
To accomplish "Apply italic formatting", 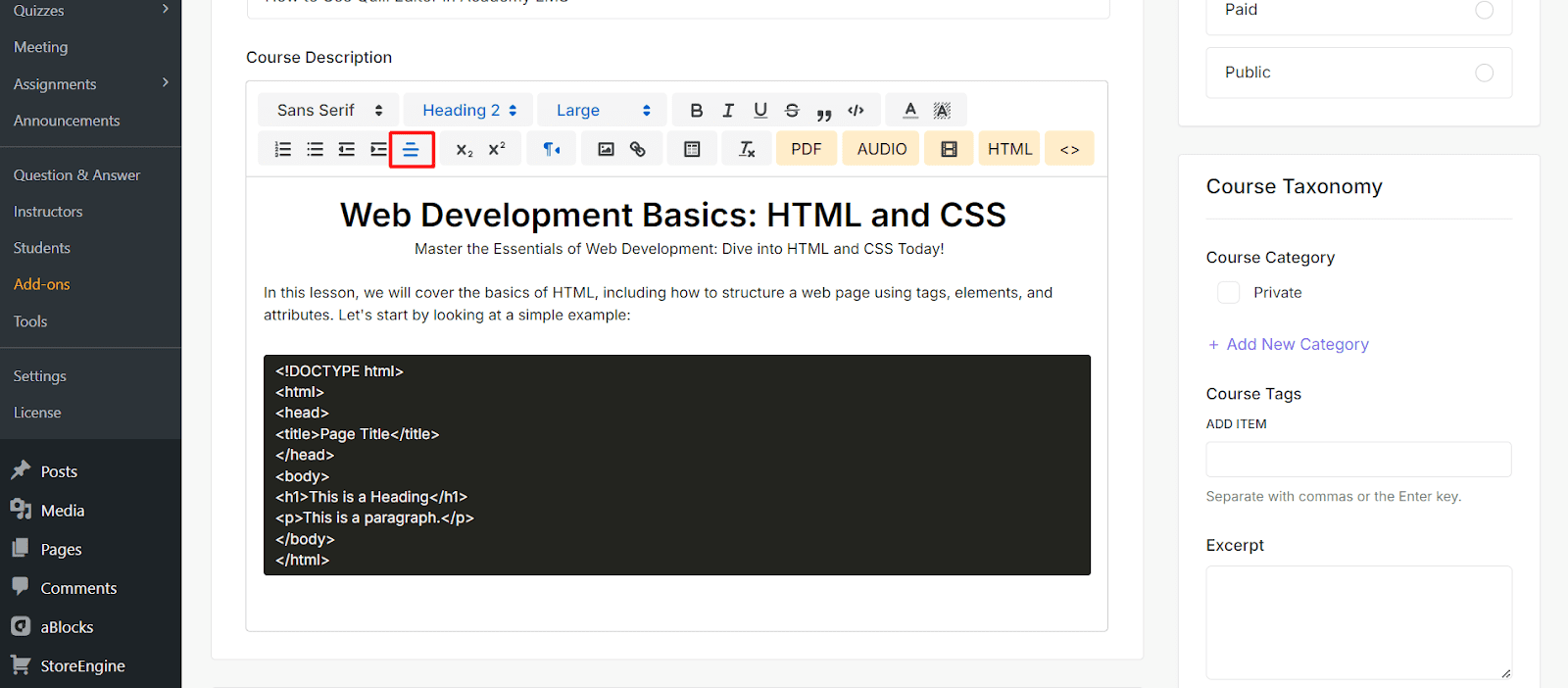I will click(728, 111).
